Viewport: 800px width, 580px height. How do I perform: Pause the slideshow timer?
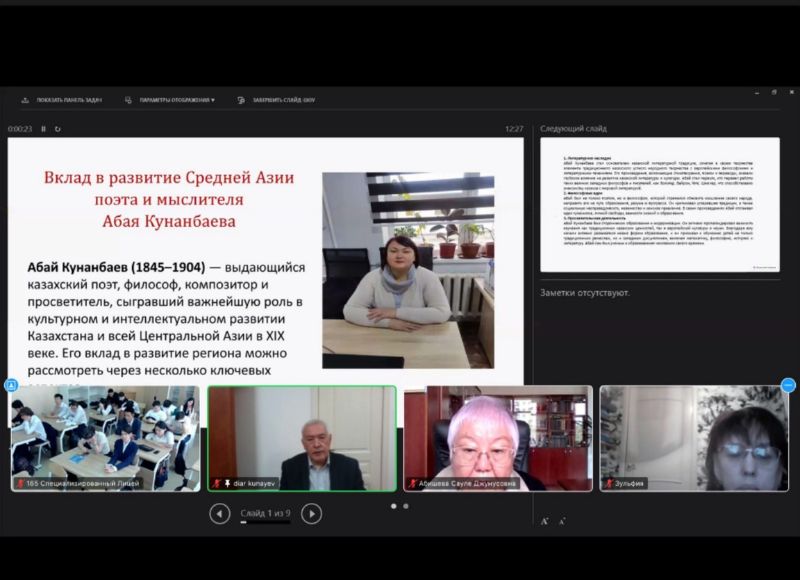43,129
